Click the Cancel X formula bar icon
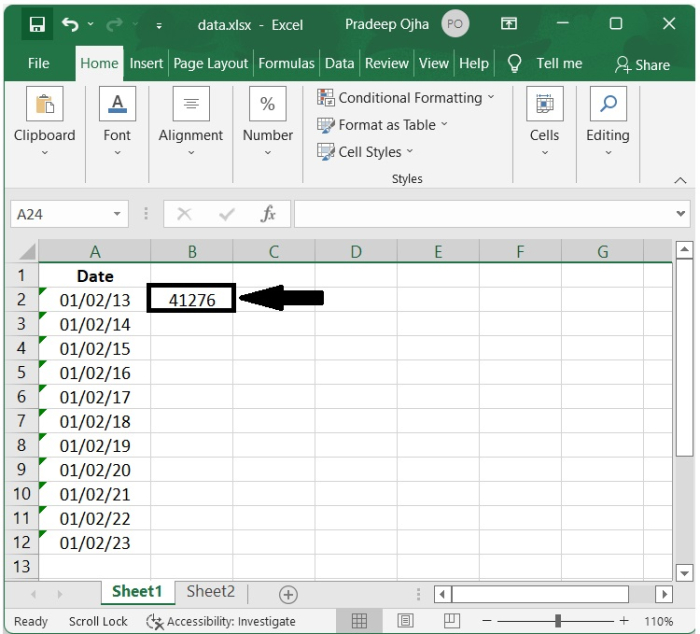This screenshot has width=700, height=634. point(184,214)
